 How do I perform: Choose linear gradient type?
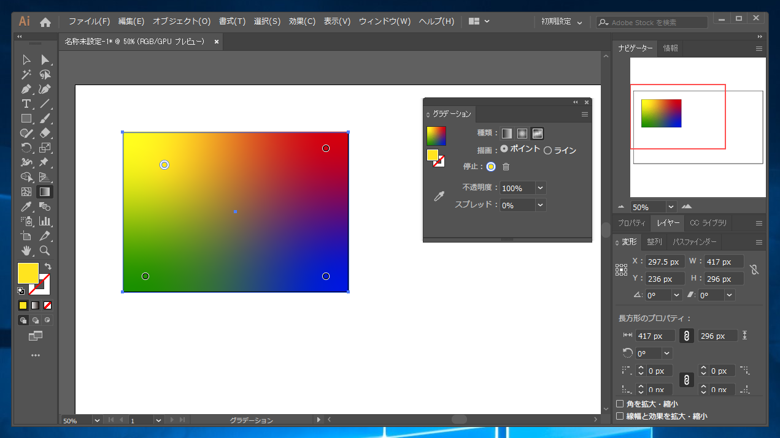(507, 133)
